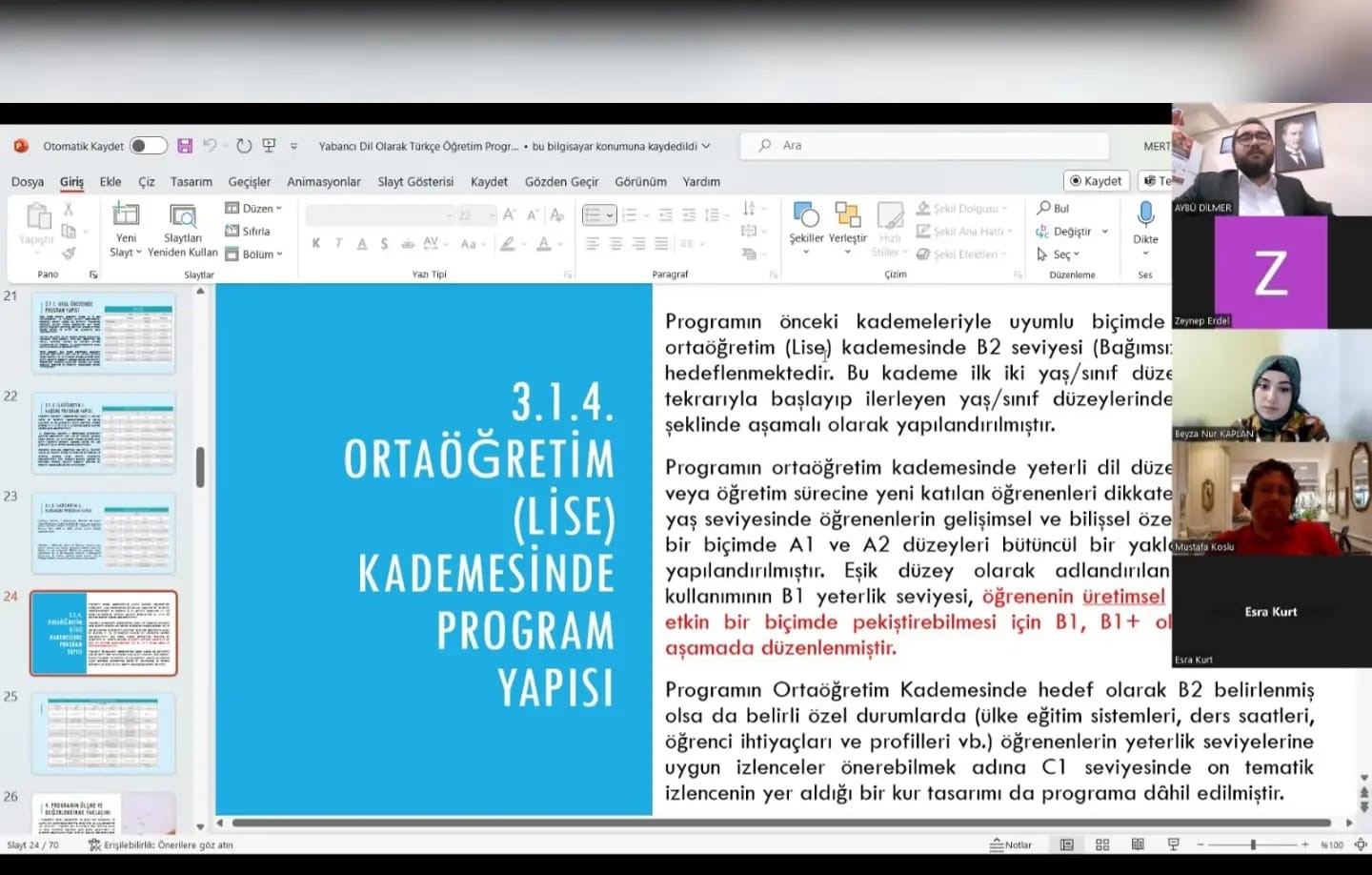Image resolution: width=1372 pixels, height=875 pixels.
Task: Start slideshow from status bar icon
Action: (1173, 844)
